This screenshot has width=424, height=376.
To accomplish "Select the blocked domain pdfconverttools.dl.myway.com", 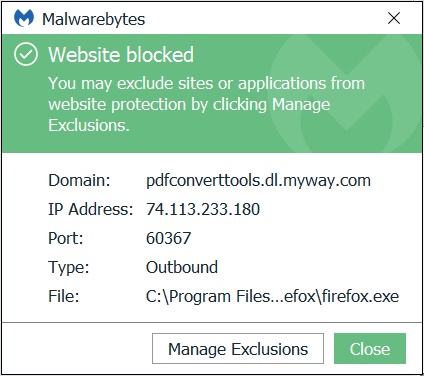I will click(x=258, y=180).
